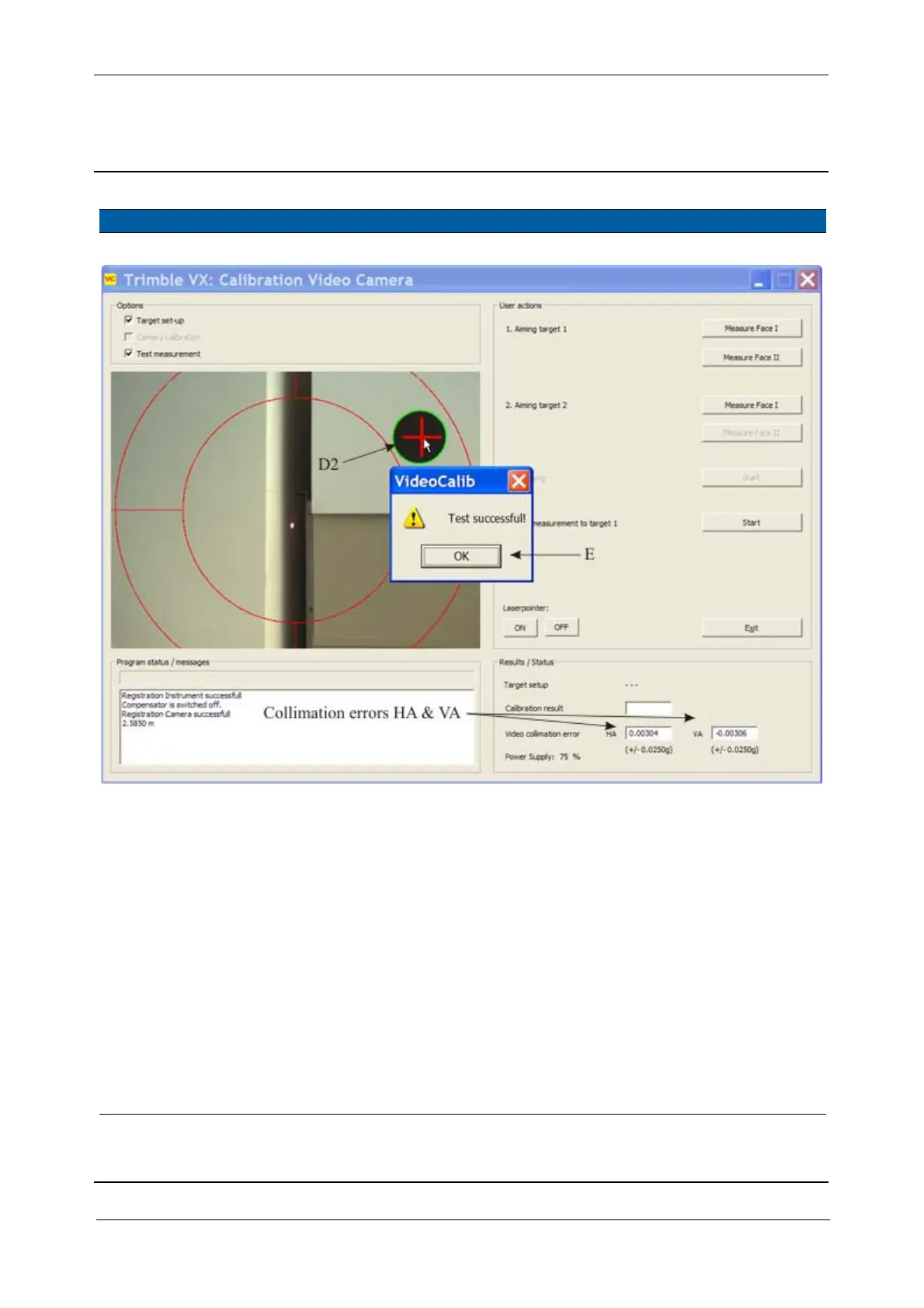
Task: Click the 'Compensator is switched off.' message
Action: 172,704
